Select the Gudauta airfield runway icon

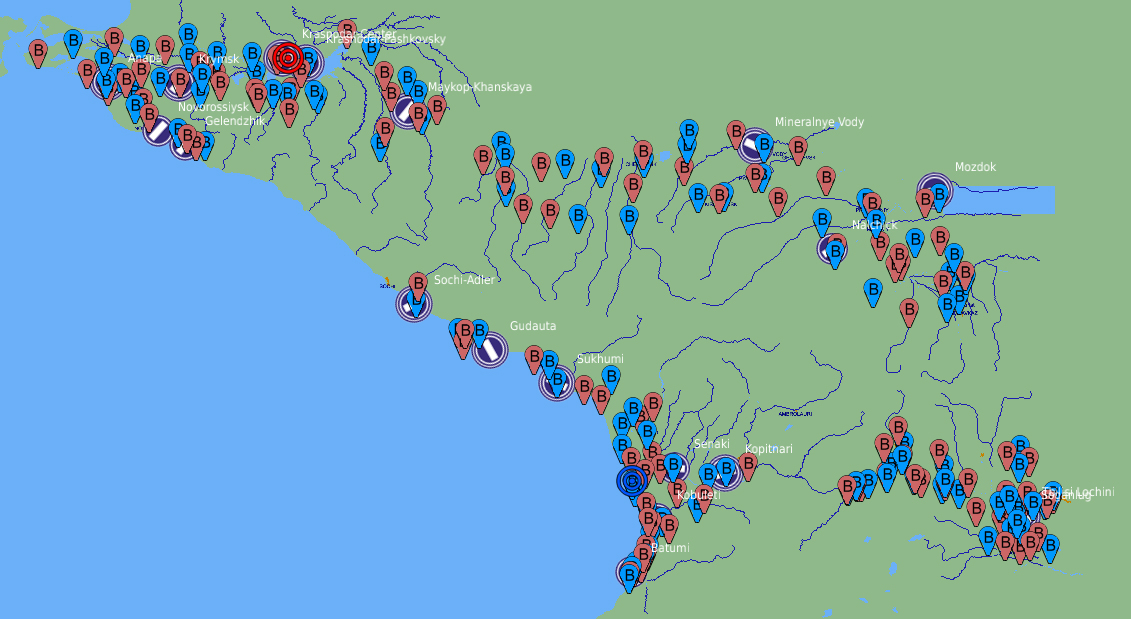pos(489,350)
